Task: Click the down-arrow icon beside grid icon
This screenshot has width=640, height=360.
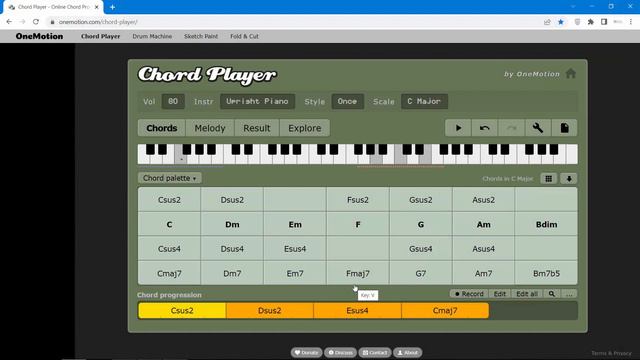Action: [x=569, y=178]
